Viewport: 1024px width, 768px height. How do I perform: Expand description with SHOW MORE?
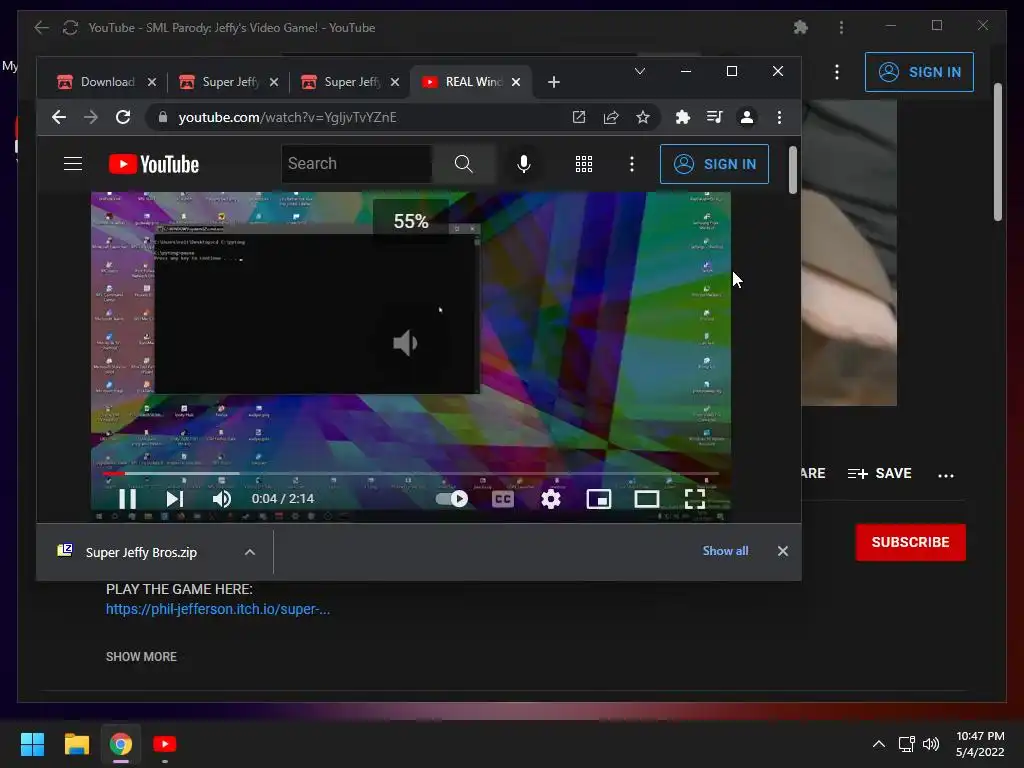pyautogui.click(x=141, y=656)
